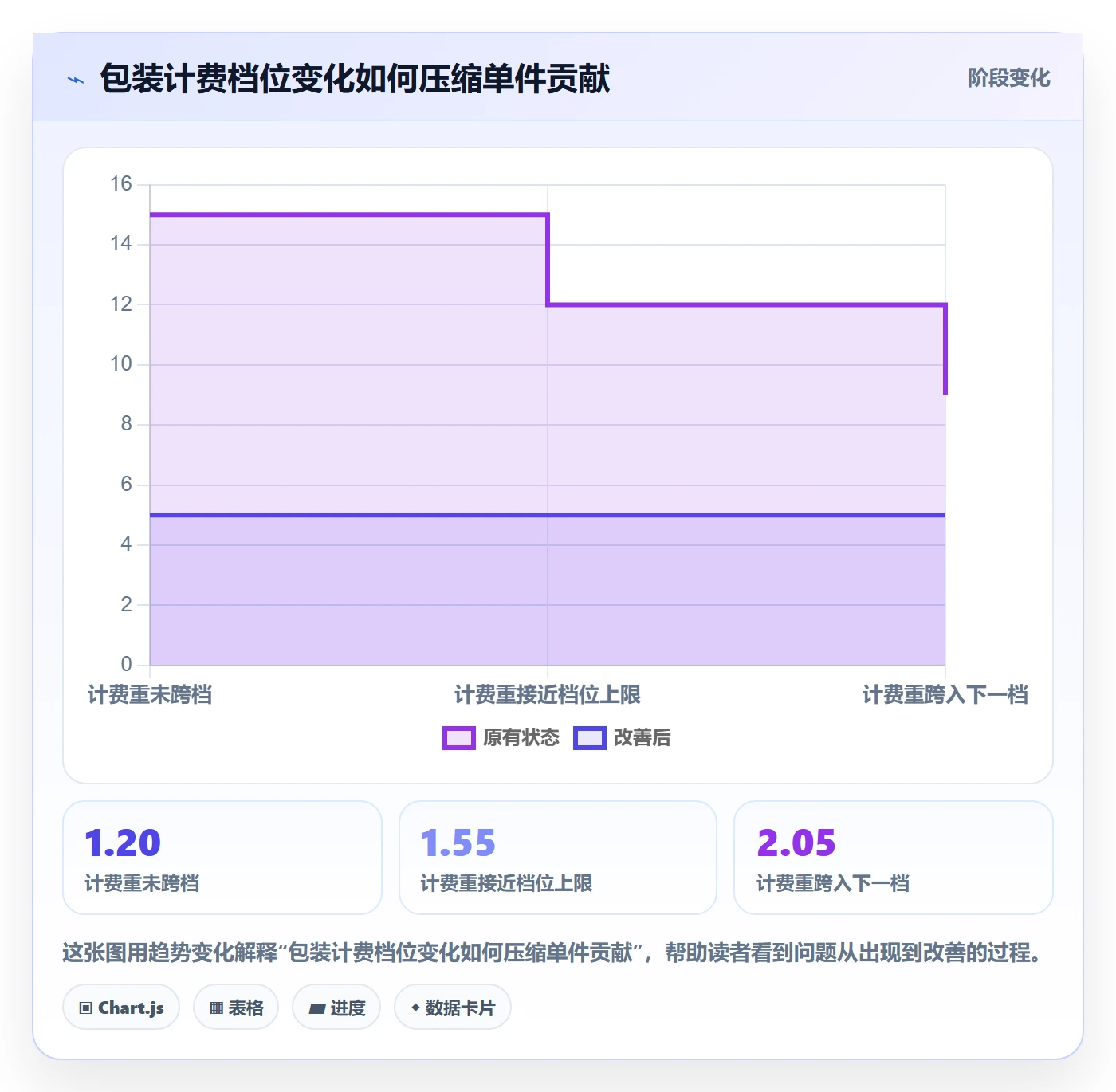Toggle the 改善后 legend swatch
Image resolution: width=1116 pixels, height=1092 pixels.
tap(590, 738)
